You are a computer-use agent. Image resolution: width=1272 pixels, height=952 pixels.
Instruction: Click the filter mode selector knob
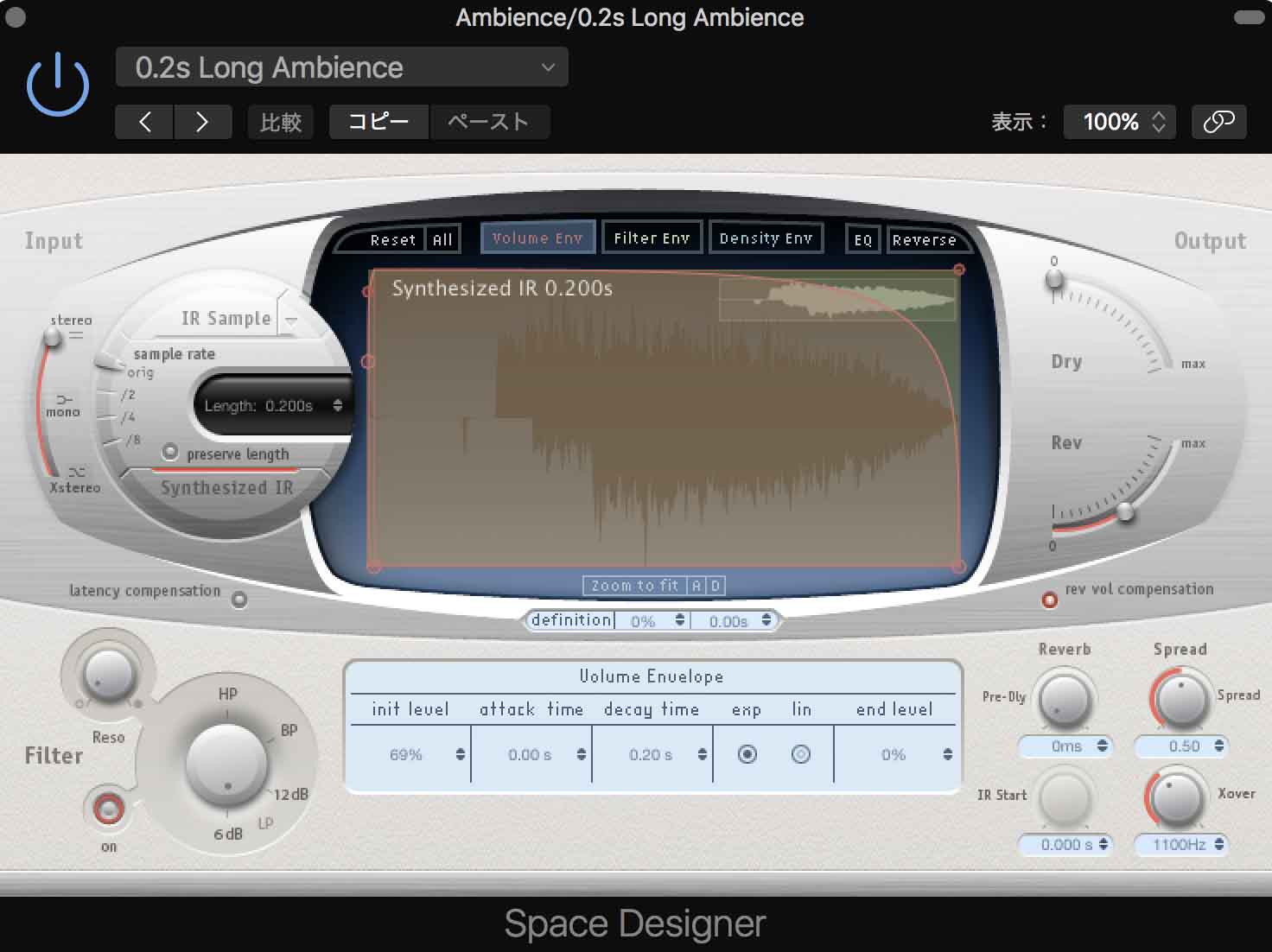point(227,764)
